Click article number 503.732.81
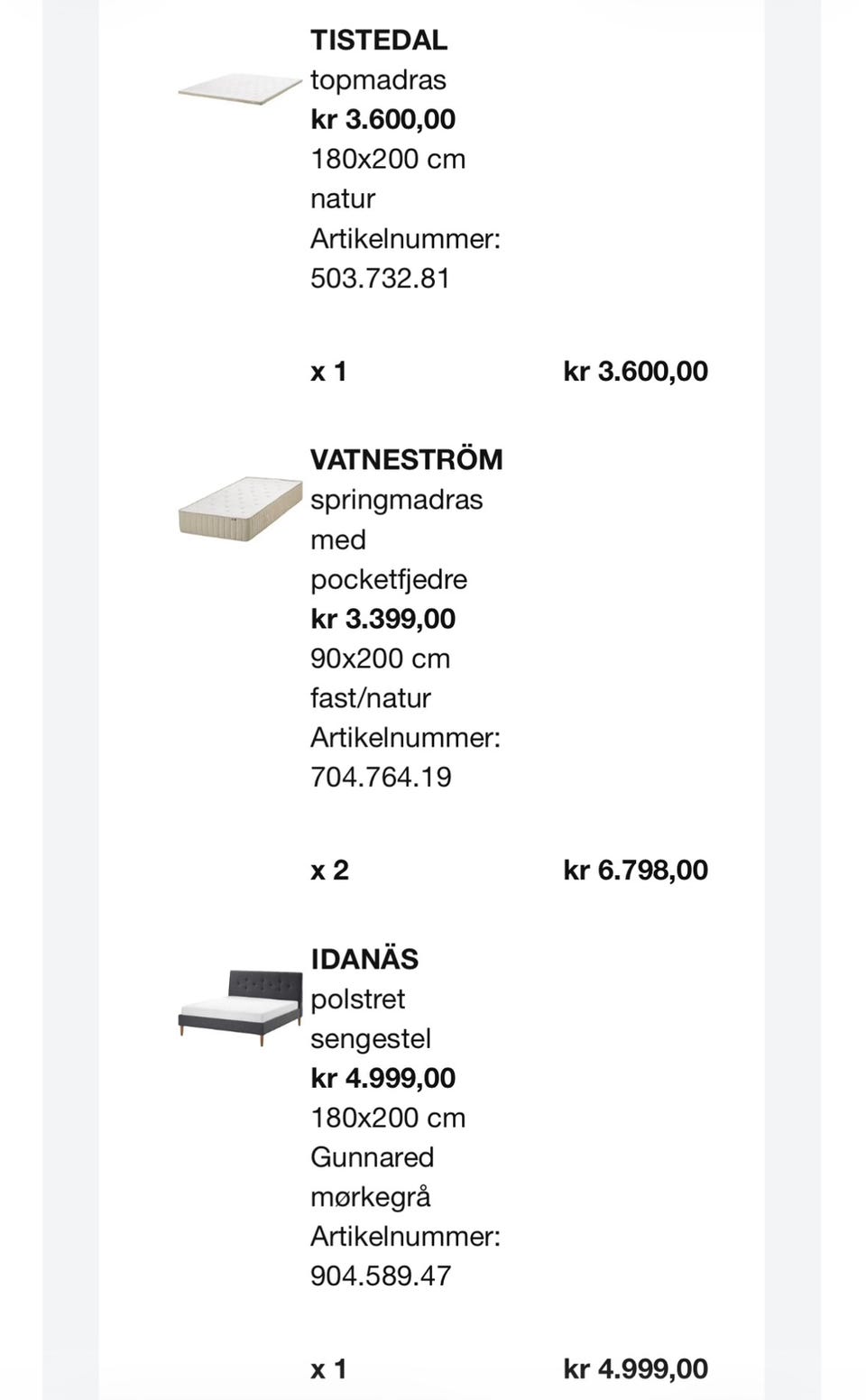The height and width of the screenshot is (1400, 866). pyautogui.click(x=380, y=278)
